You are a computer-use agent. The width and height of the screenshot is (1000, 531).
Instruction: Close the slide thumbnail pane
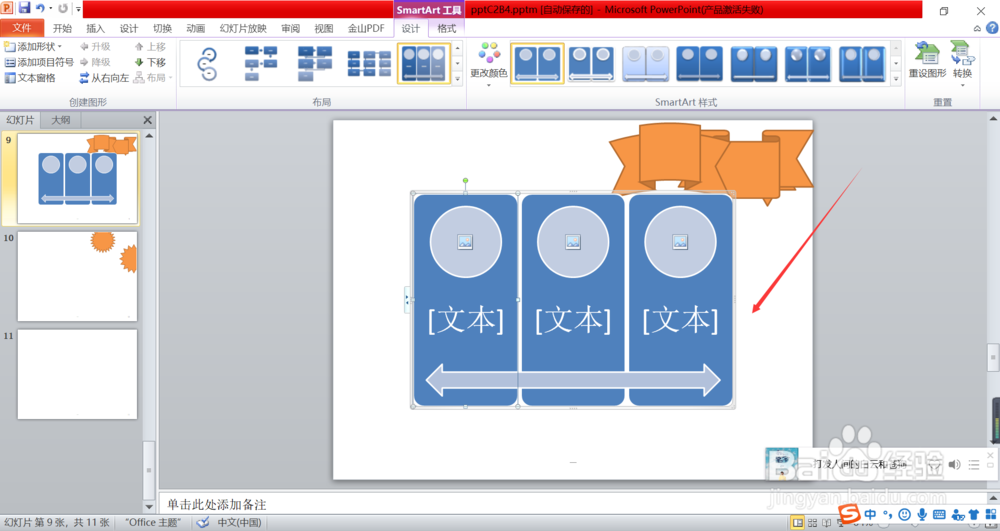[x=148, y=119]
